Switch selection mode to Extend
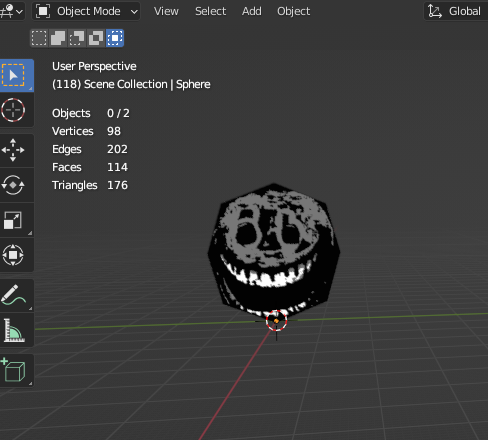The width and height of the screenshot is (488, 440). click(58, 38)
